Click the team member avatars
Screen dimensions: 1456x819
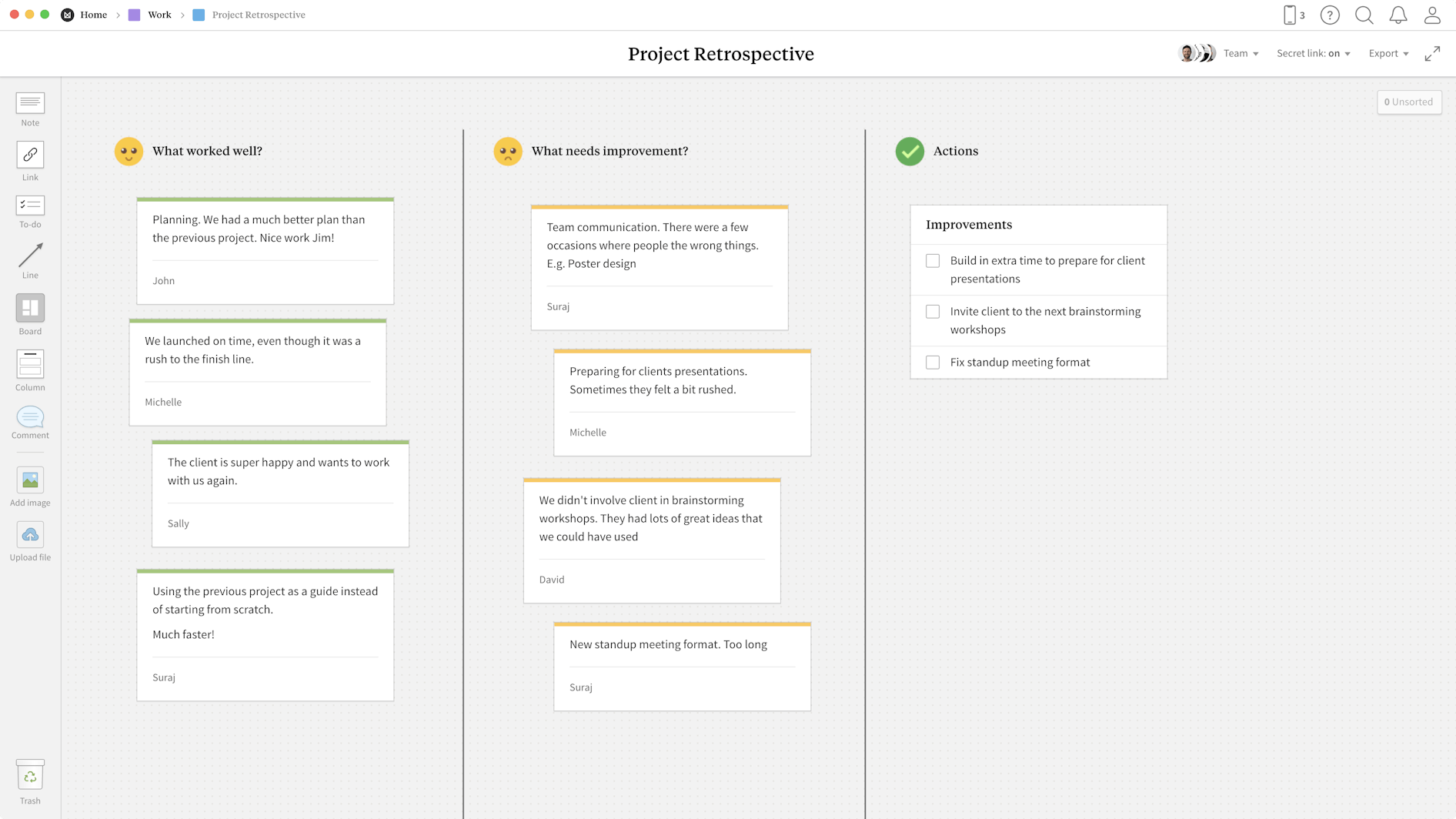click(1197, 53)
